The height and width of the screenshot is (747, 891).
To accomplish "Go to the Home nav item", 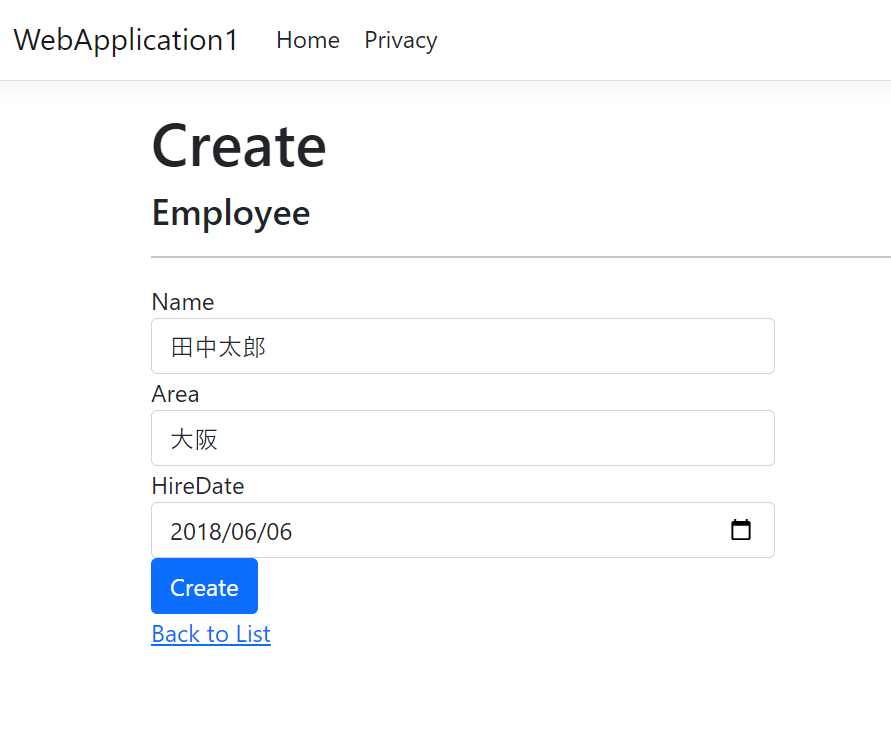I will pyautogui.click(x=308, y=40).
